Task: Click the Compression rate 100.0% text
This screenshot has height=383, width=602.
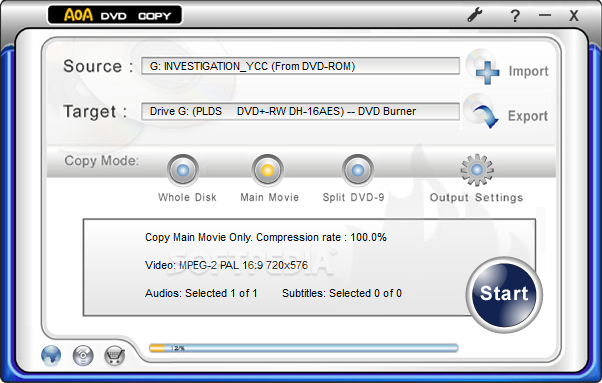Action: [x=321, y=237]
